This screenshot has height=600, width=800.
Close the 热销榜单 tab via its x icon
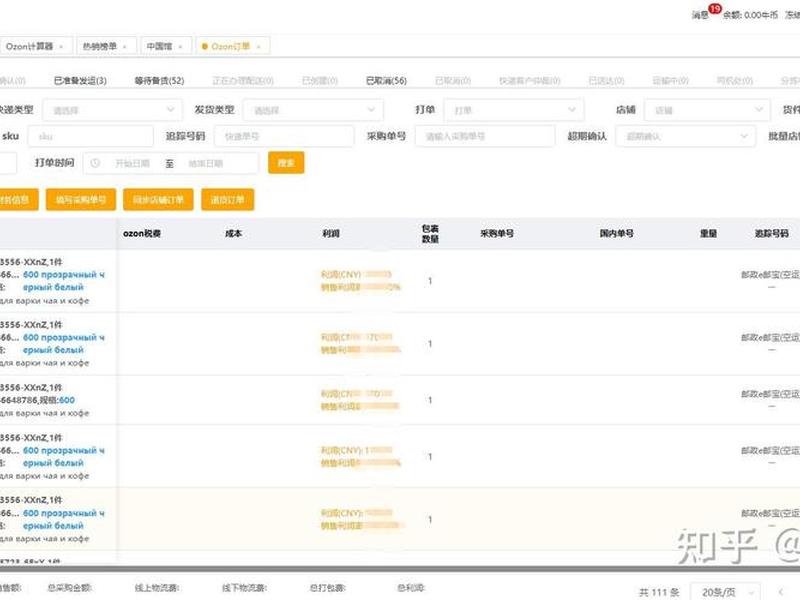[x=124, y=46]
